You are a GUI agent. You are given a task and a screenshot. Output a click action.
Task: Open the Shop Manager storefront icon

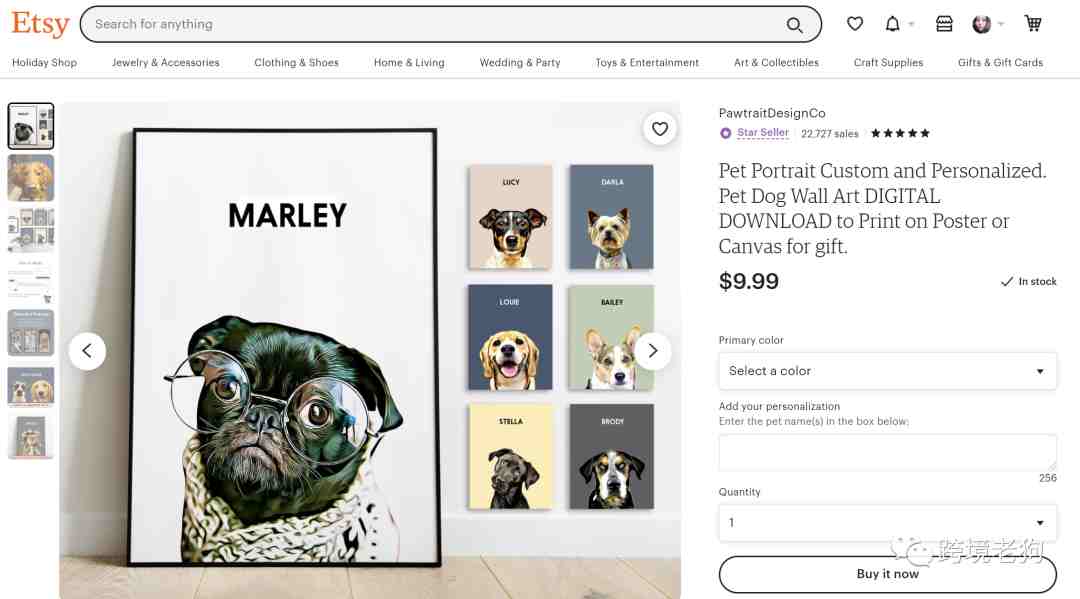[944, 24]
